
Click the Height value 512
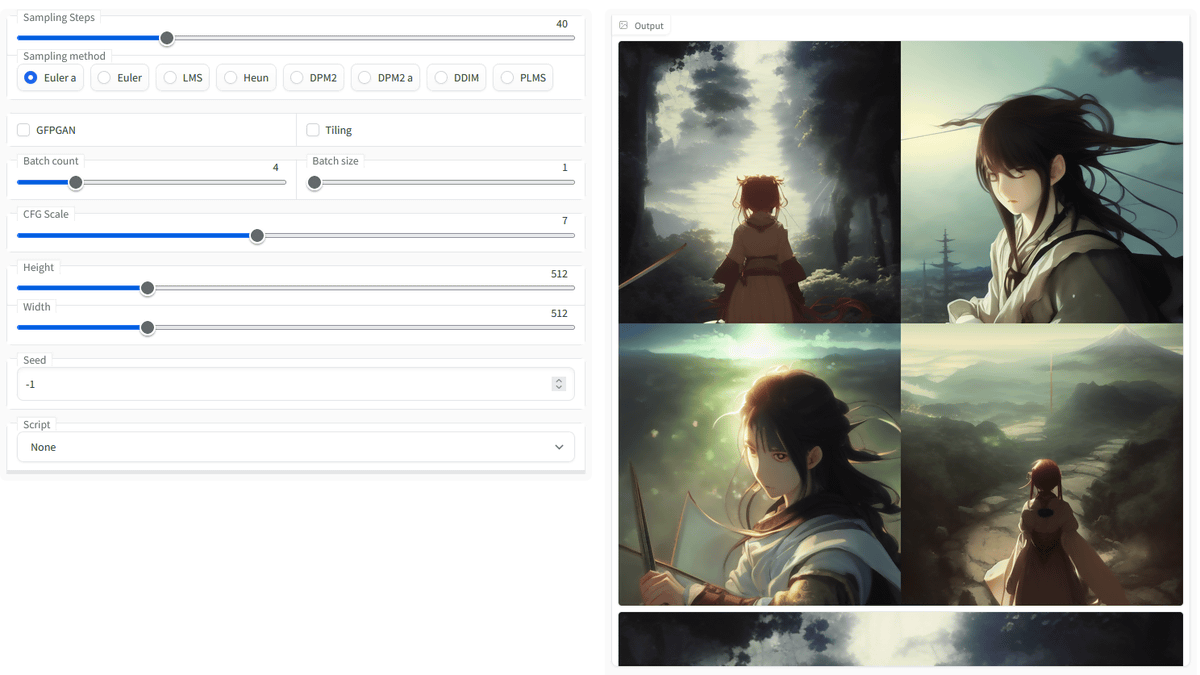(x=559, y=274)
